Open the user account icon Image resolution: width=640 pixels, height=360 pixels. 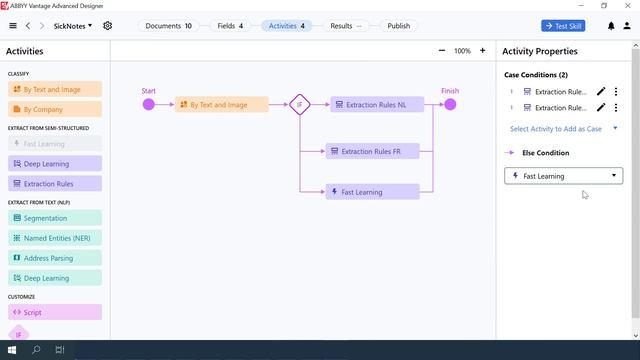627,26
